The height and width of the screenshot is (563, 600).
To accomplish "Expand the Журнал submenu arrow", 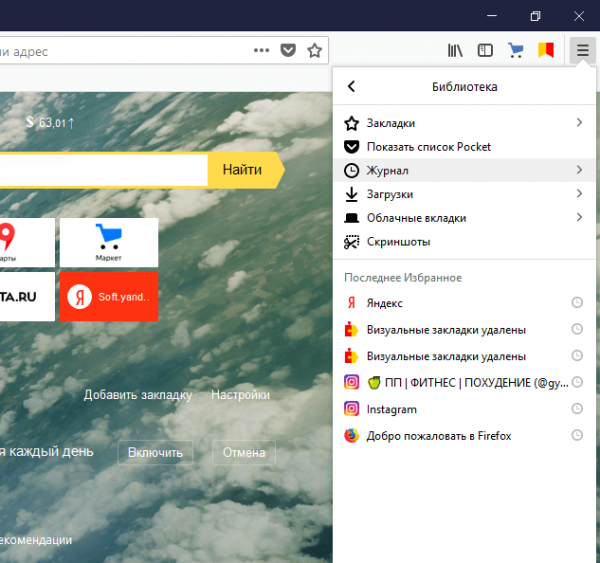I will [x=579, y=170].
